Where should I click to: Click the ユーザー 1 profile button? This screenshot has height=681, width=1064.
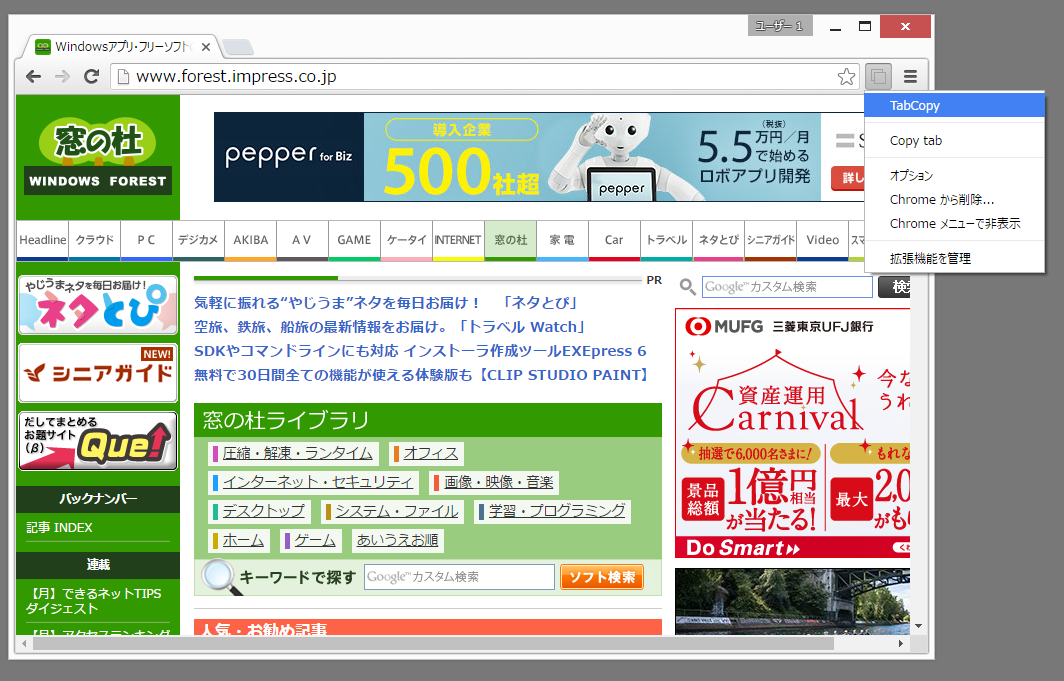coord(779,26)
